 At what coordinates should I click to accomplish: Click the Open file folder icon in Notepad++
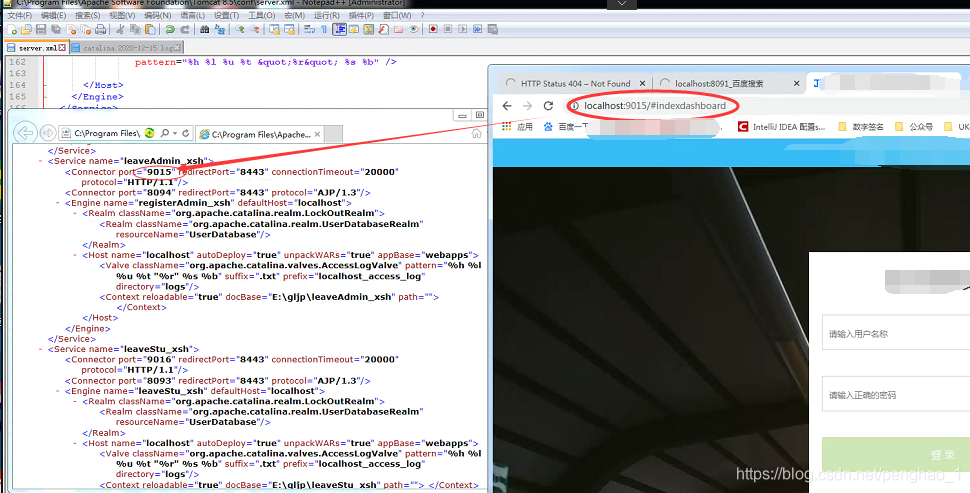26,30
